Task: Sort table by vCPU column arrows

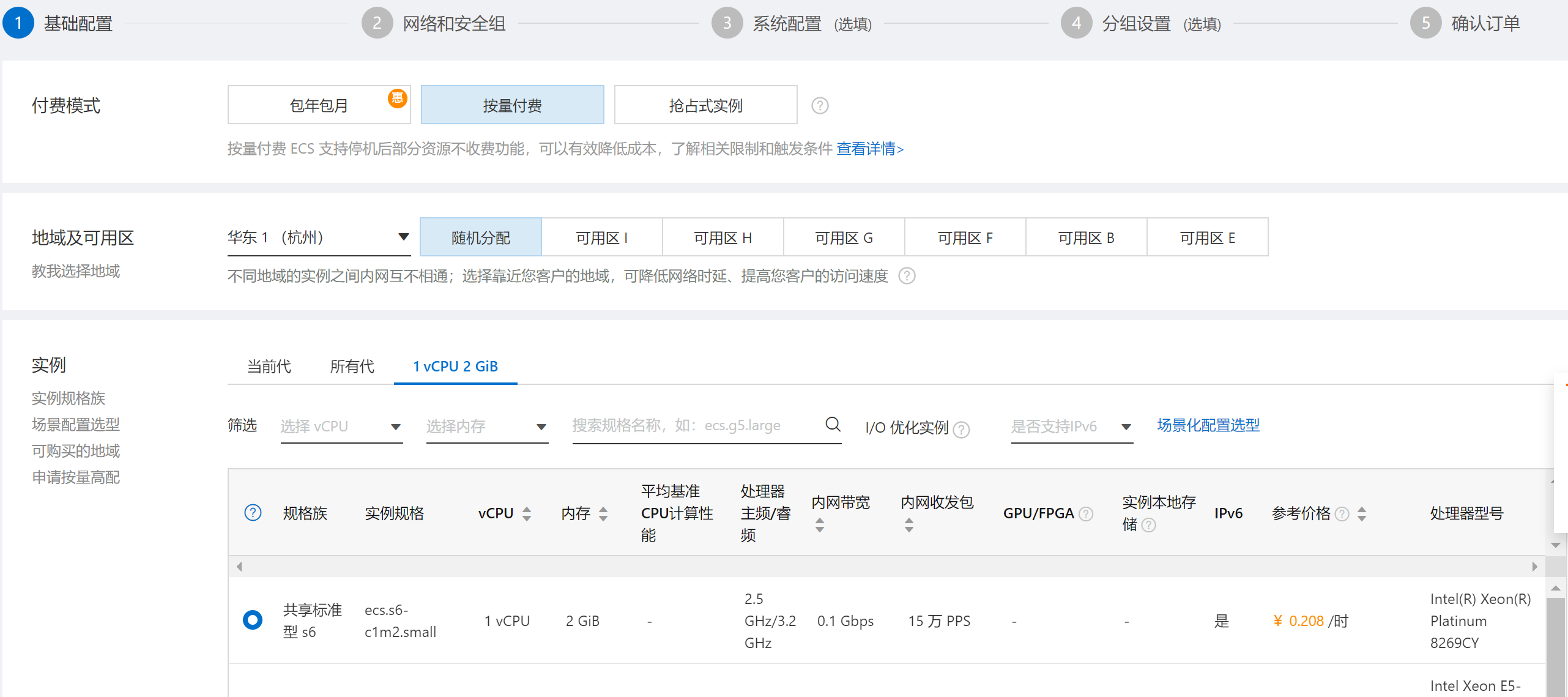Action: click(x=527, y=514)
